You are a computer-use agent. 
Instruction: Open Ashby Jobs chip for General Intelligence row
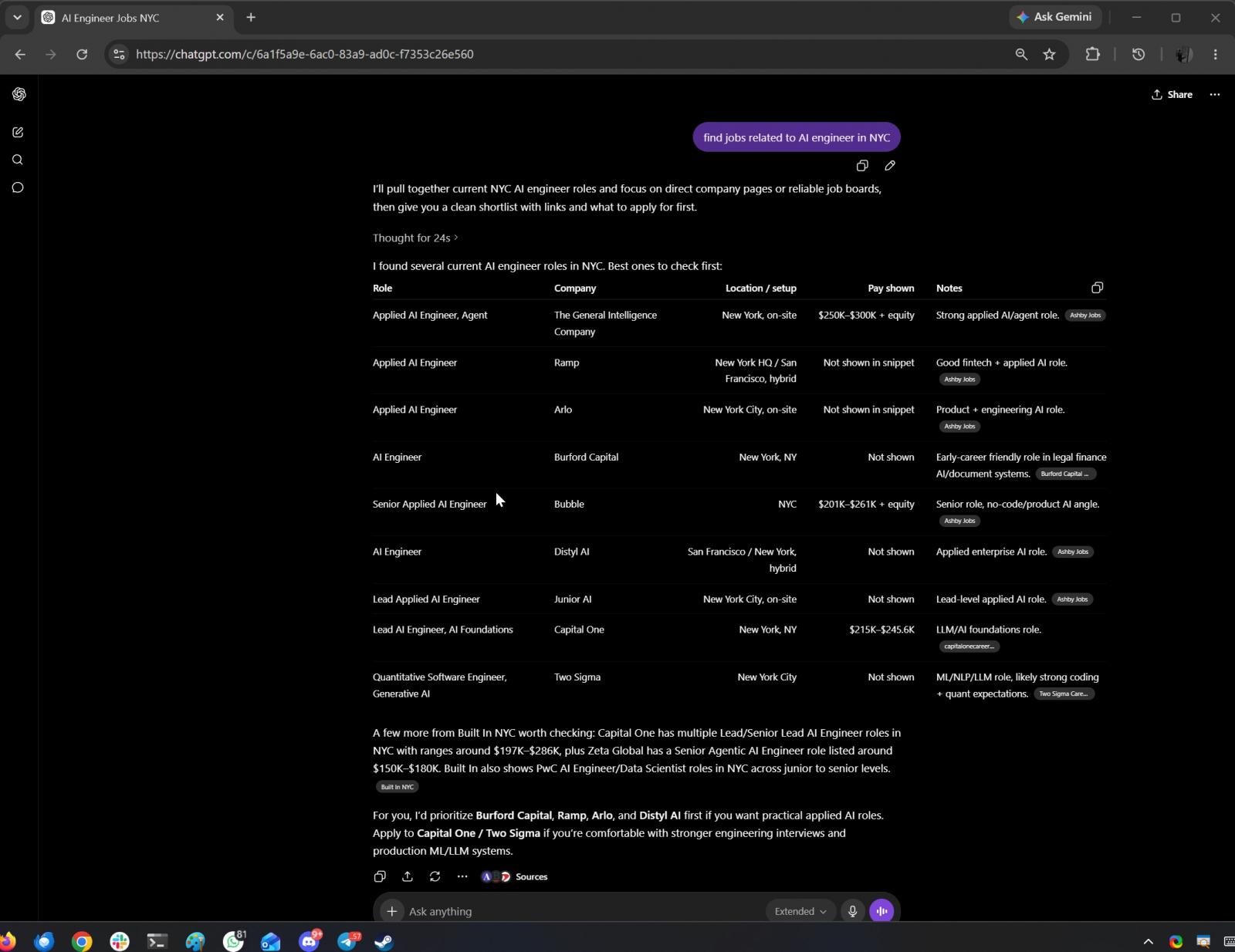pos(1085,315)
